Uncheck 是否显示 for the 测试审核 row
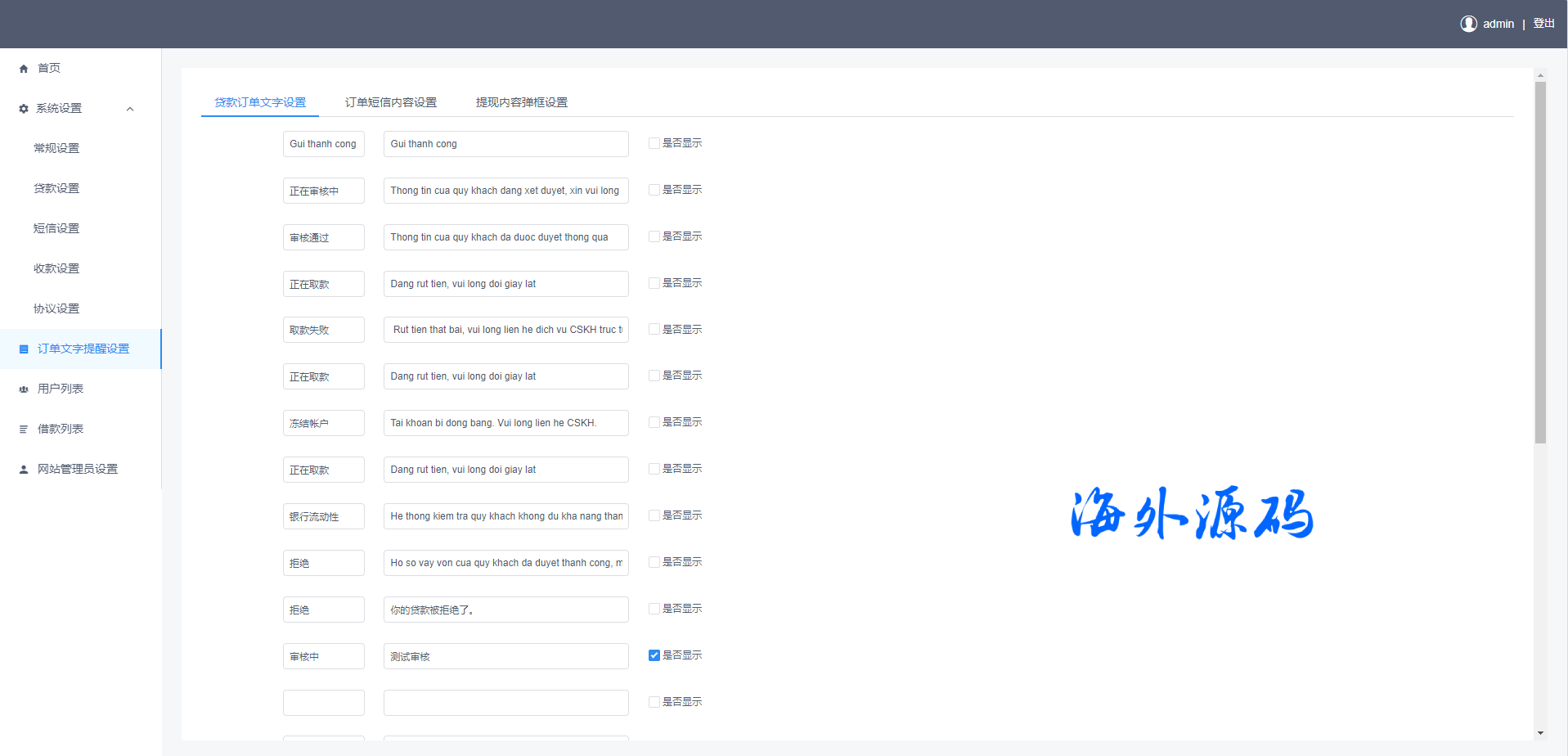Screen dimensions: 1568x756 point(654,655)
